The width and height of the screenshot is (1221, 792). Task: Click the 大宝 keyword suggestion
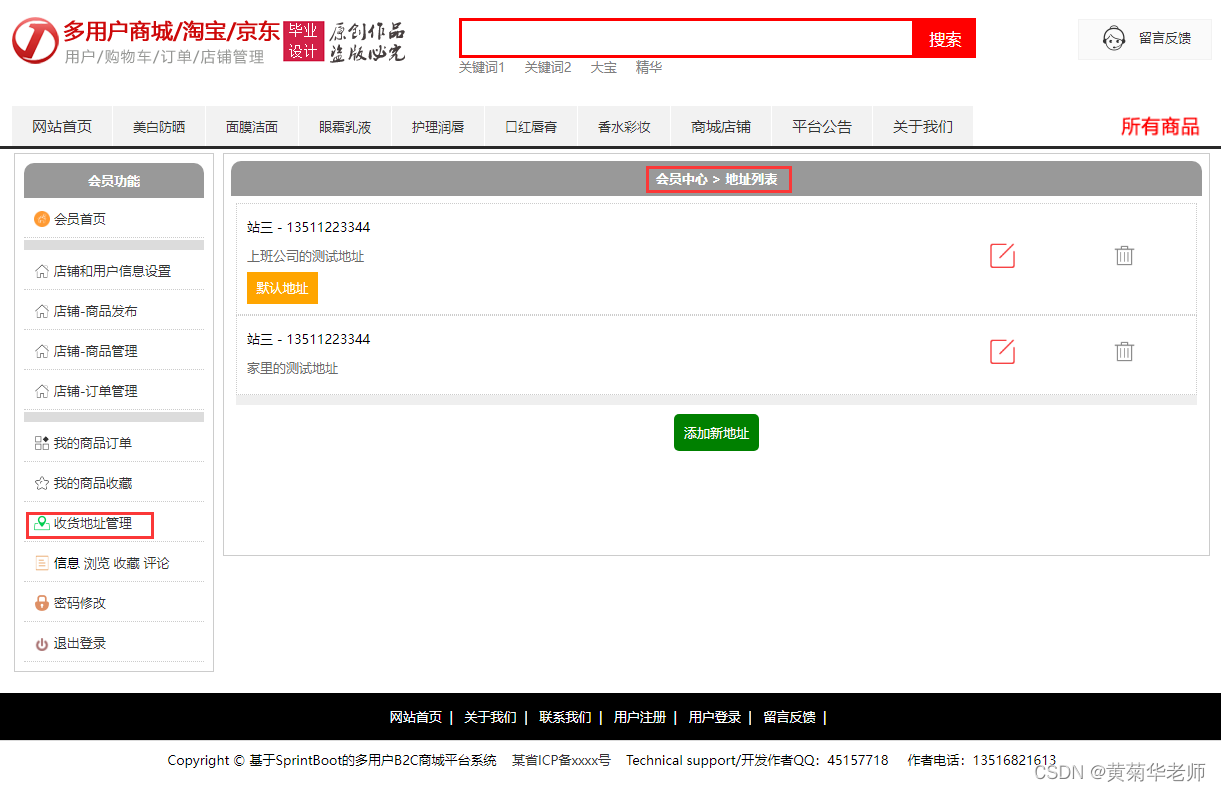(604, 67)
